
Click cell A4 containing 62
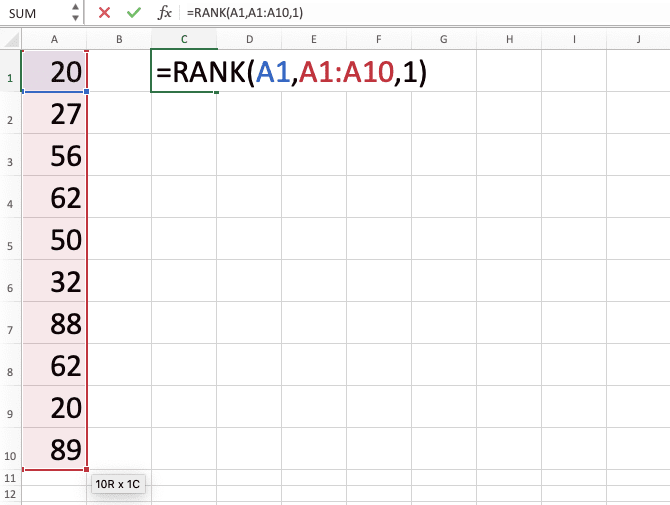coord(54,197)
